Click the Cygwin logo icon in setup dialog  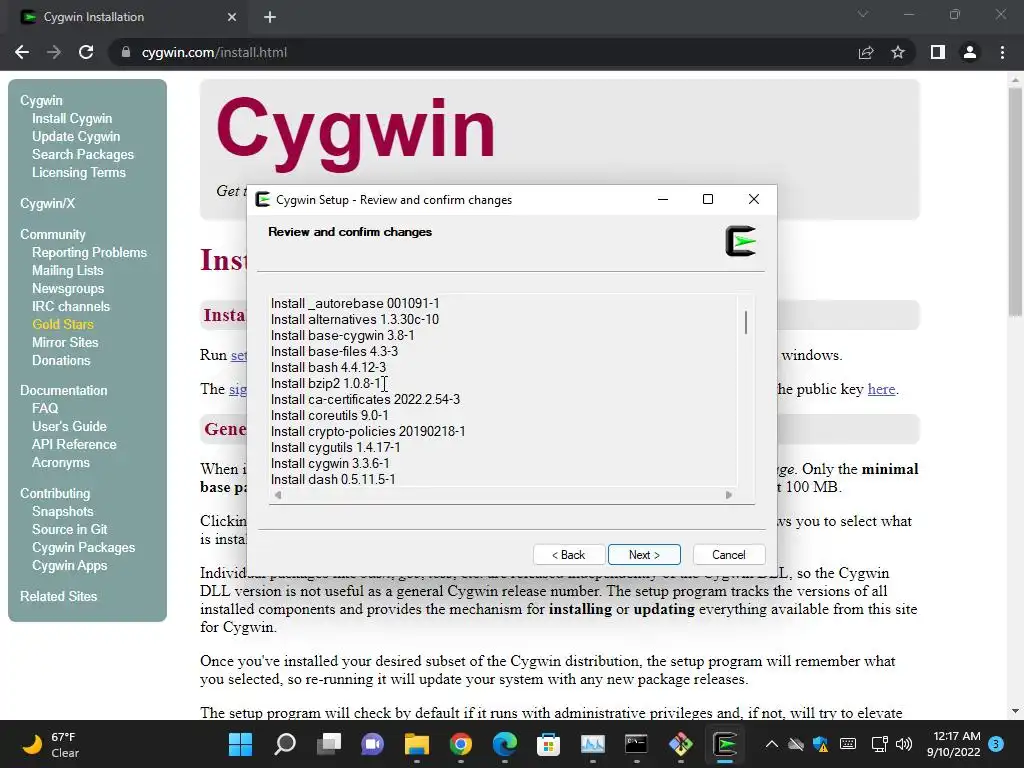(x=741, y=241)
